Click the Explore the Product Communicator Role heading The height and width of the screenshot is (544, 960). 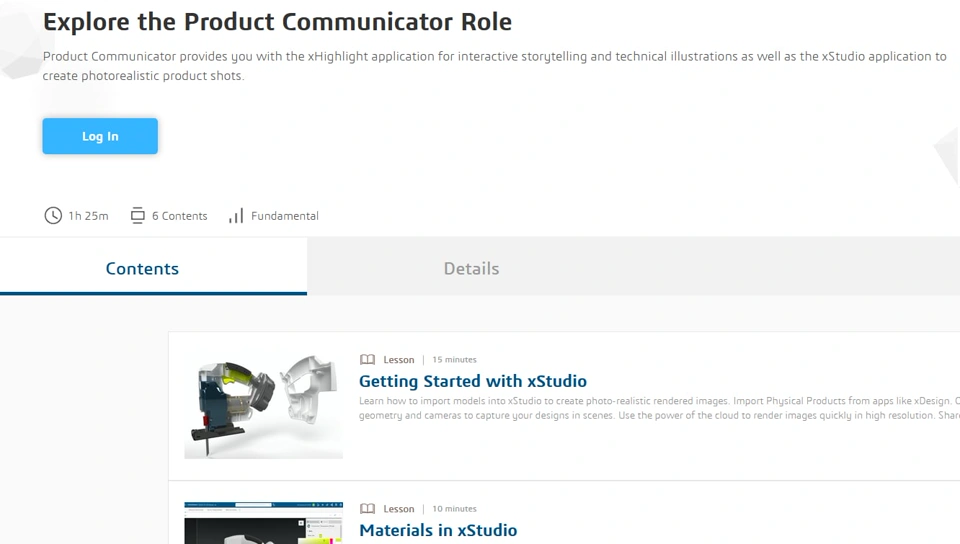[277, 21]
